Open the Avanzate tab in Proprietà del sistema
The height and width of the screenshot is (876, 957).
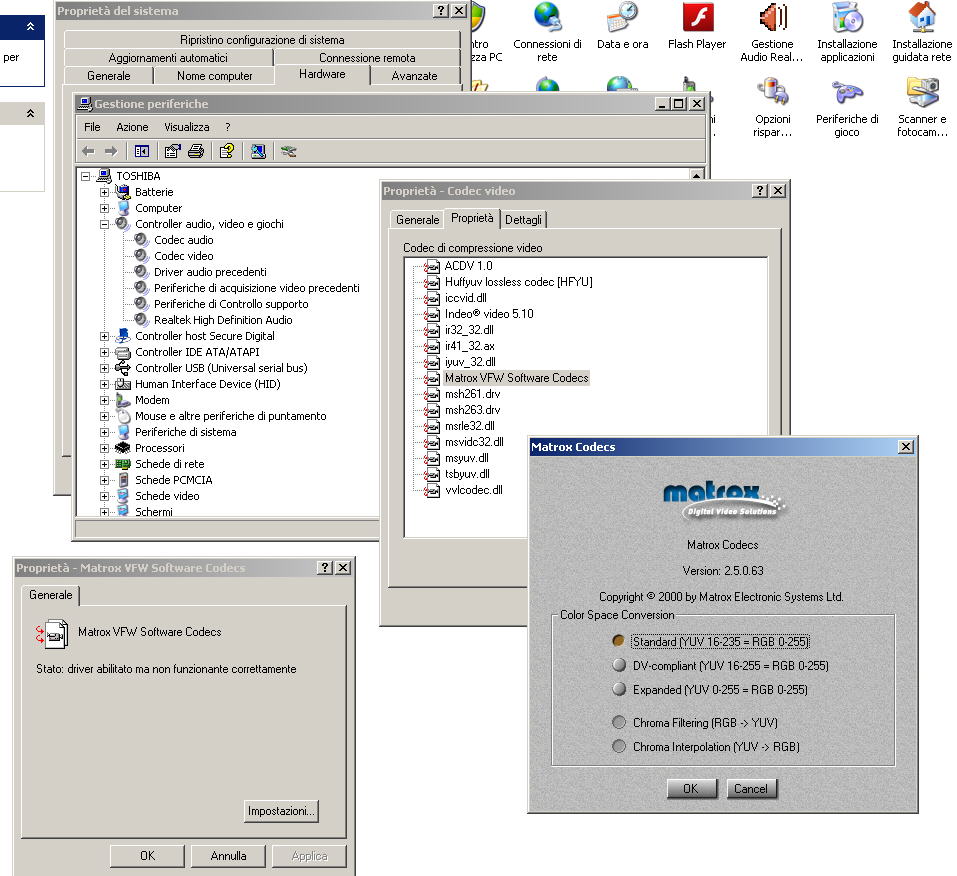coord(414,76)
